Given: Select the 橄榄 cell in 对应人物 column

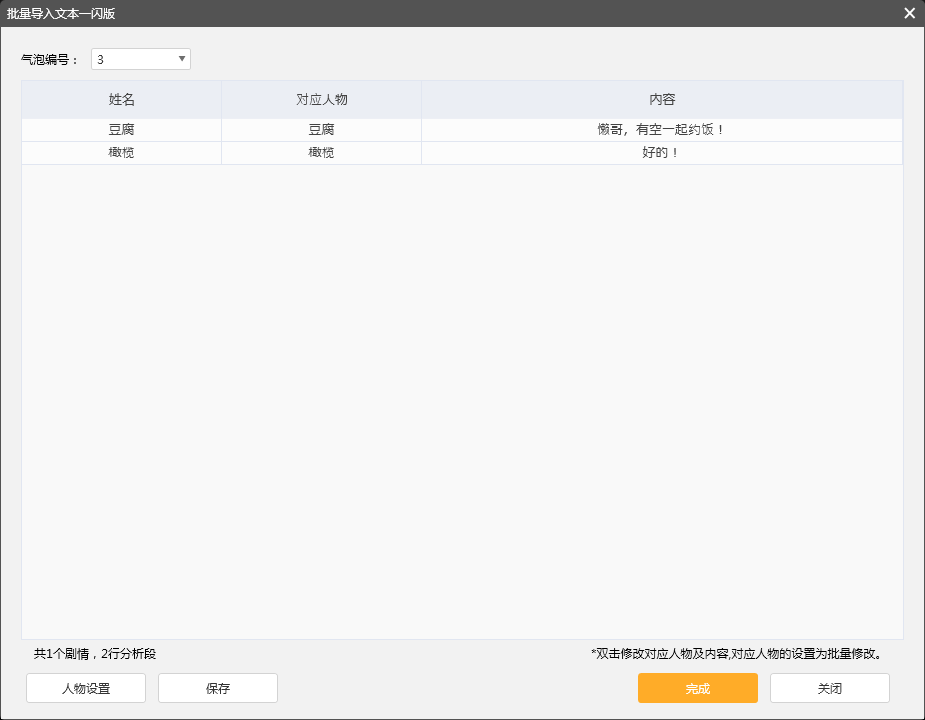Looking at the screenshot, I should (x=321, y=153).
